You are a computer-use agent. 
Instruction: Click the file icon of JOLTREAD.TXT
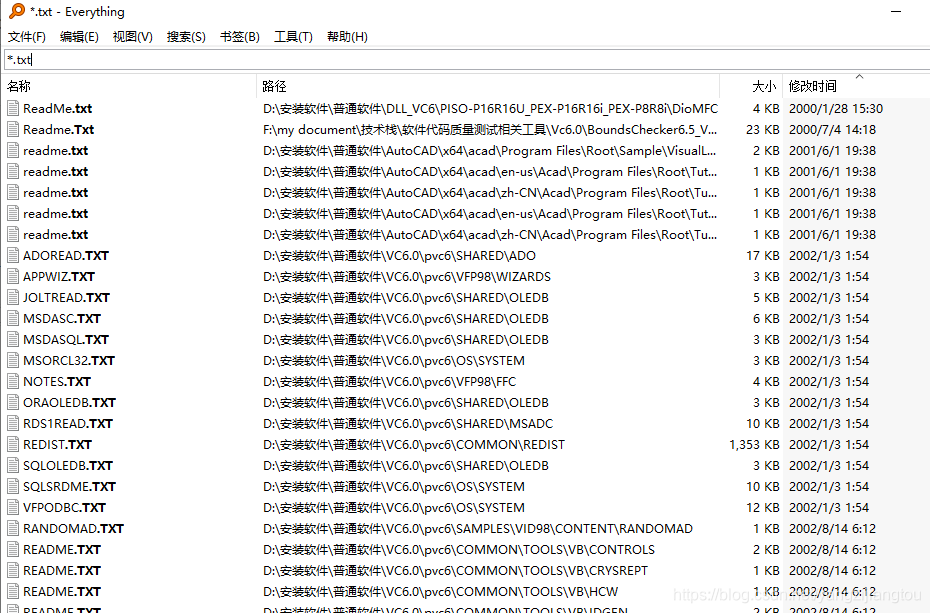(x=13, y=298)
